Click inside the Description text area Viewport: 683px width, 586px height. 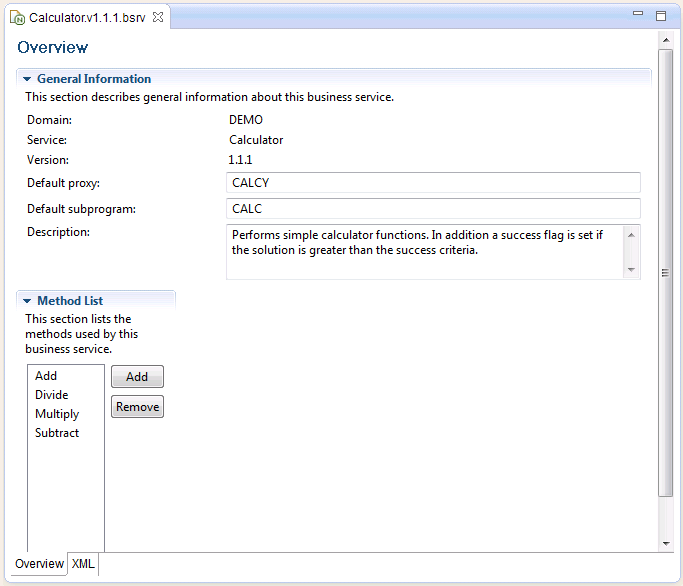point(425,252)
